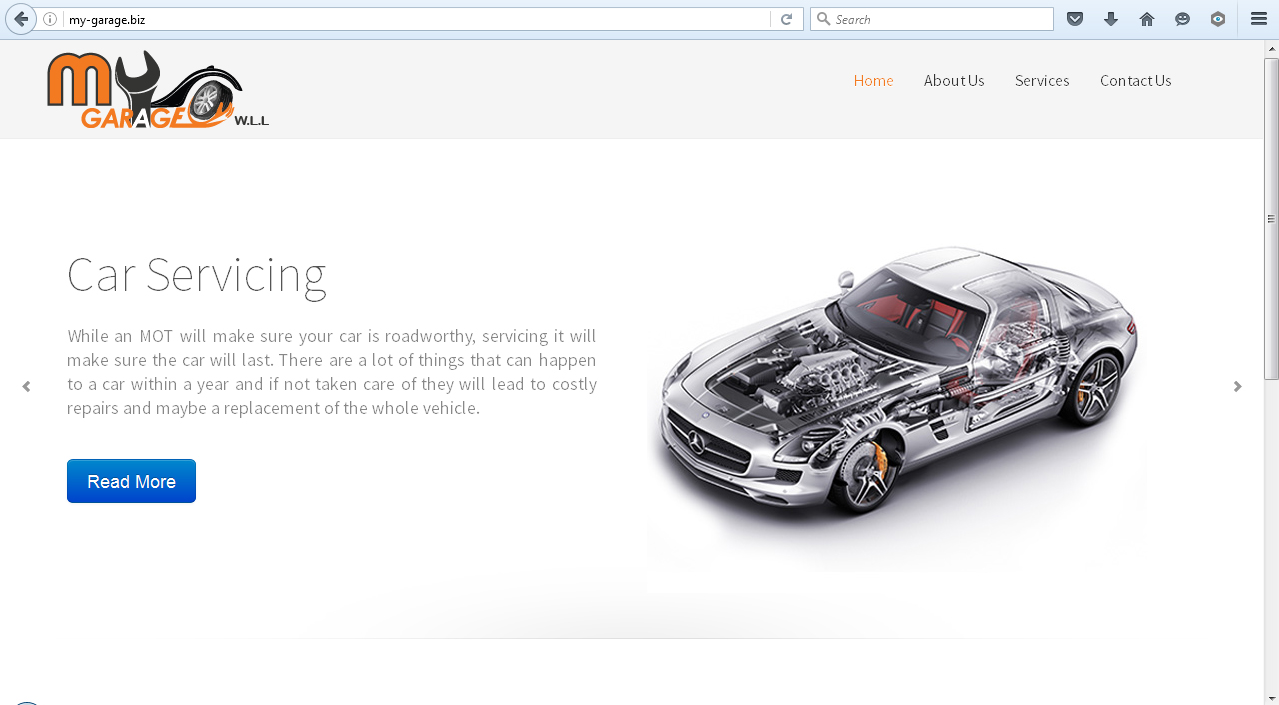1279x705 pixels.
Task: Click the My Garage logo
Action: pyautogui.click(x=157, y=91)
